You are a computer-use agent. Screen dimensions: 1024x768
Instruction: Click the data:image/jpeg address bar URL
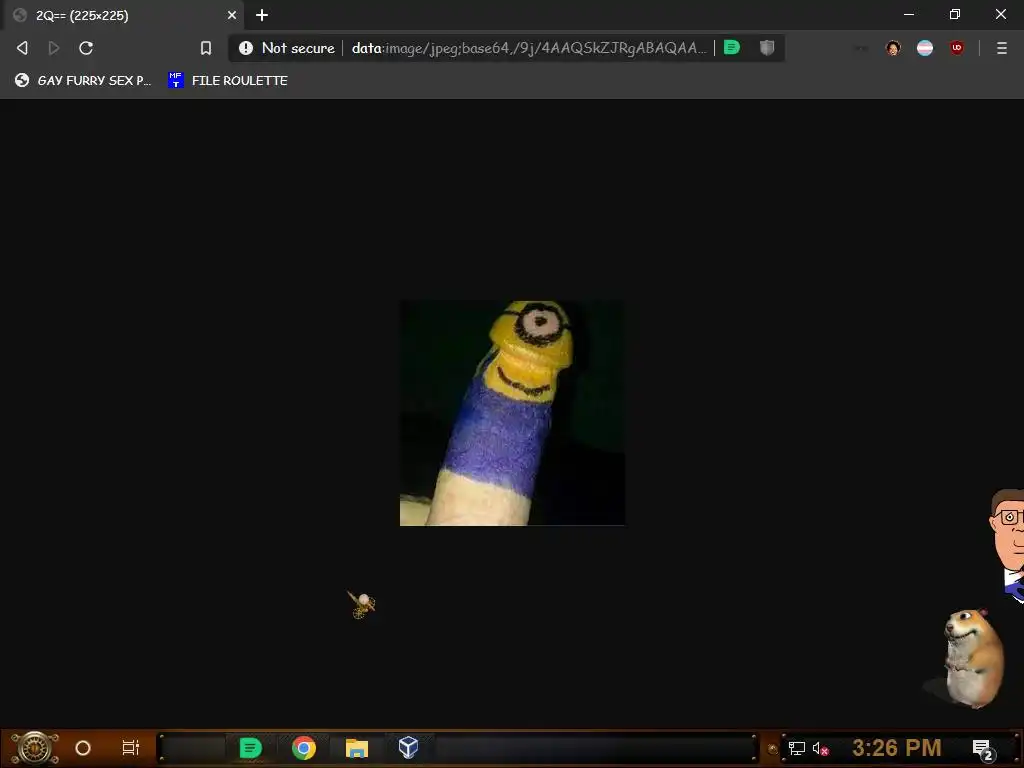pos(529,48)
